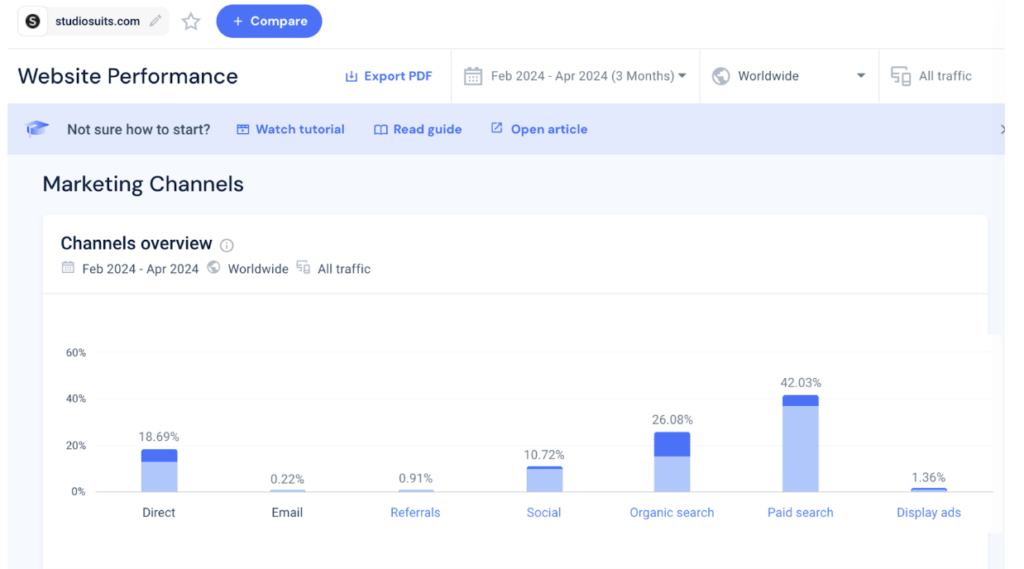The width and height of the screenshot is (1024, 569).
Task: Click the Social bar at 10.72%
Action: pos(544,479)
